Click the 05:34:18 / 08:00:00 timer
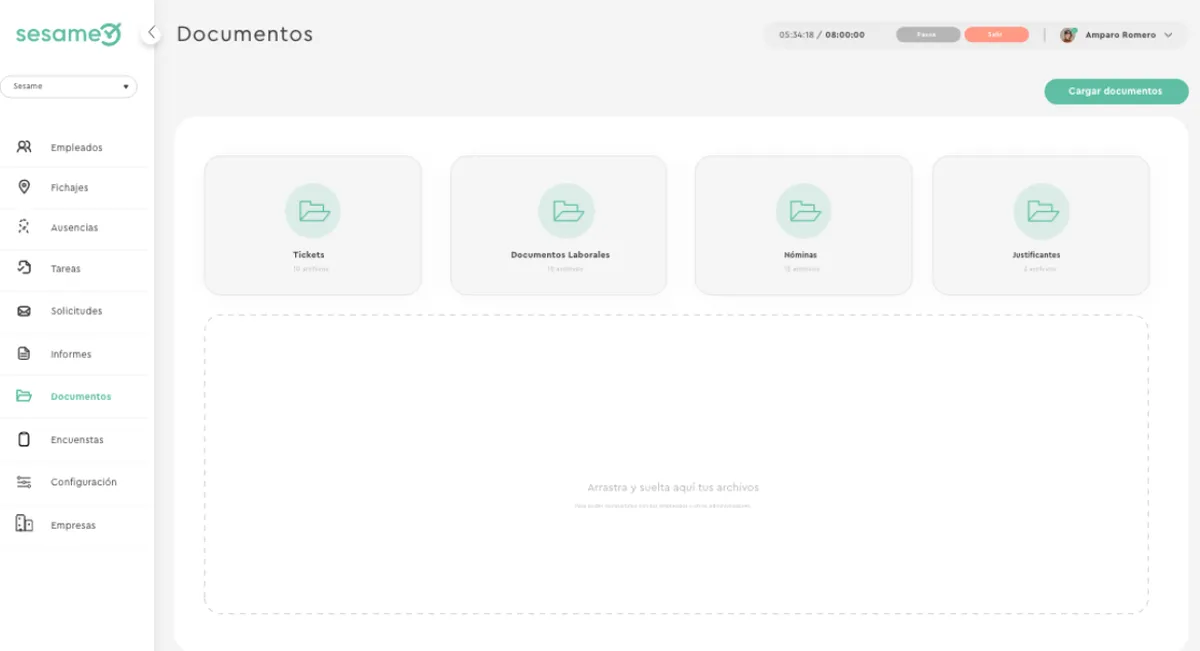 [x=822, y=35]
